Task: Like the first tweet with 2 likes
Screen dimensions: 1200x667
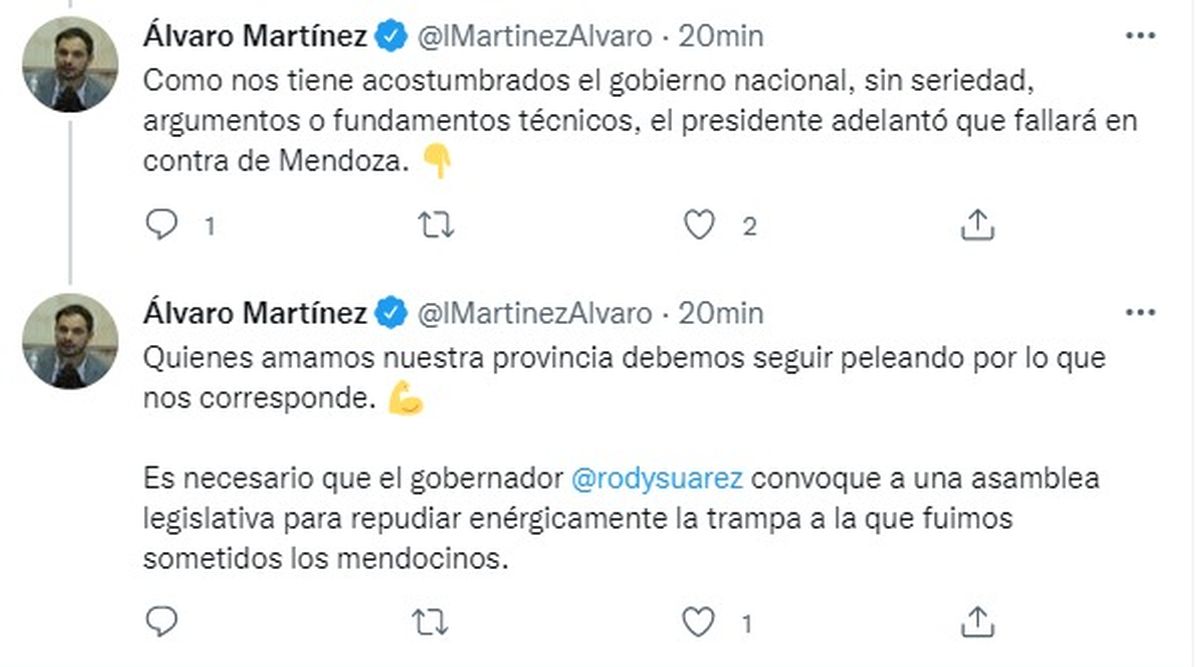Action: point(699,226)
